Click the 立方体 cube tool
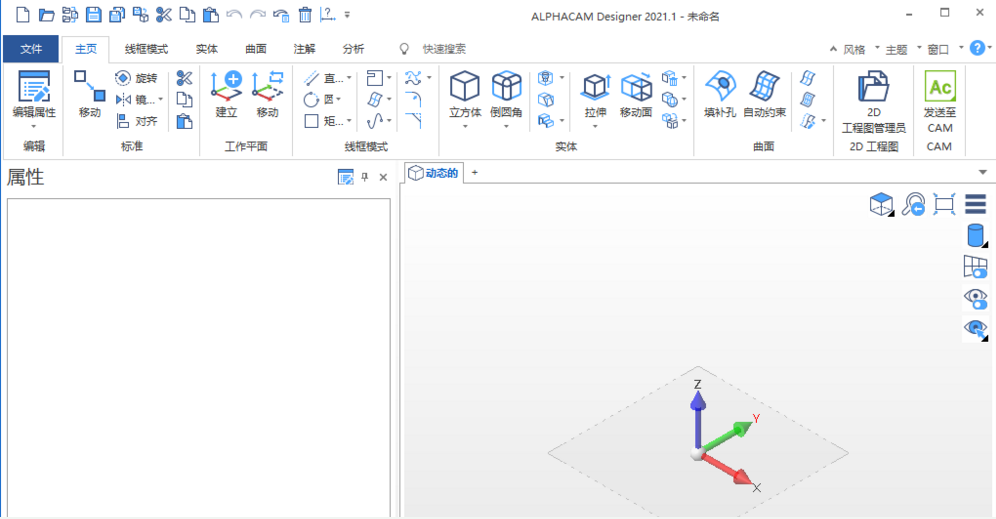This screenshot has width=996, height=519. (x=465, y=98)
